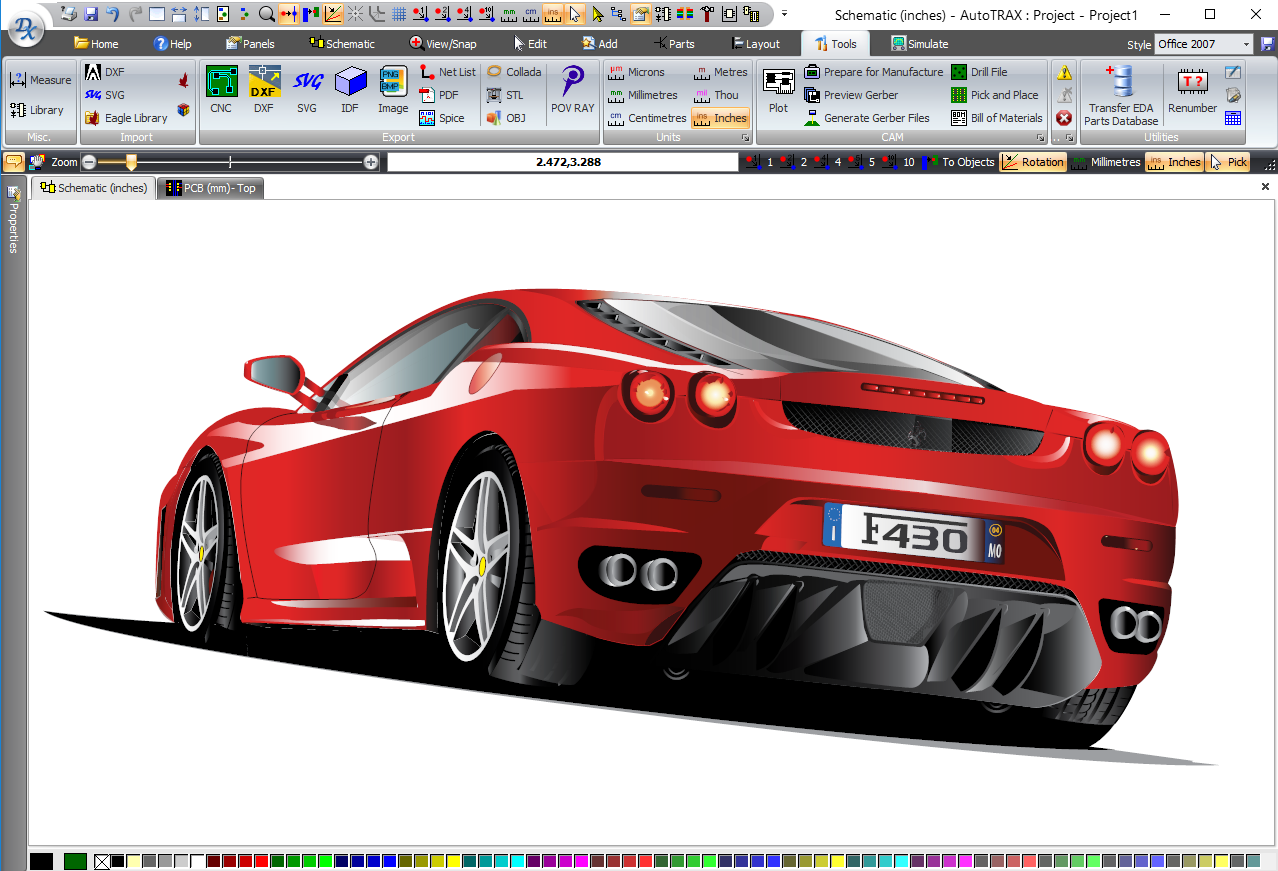Expand the CAM group dialog launcher
The height and width of the screenshot is (871, 1278).
pyautogui.click(x=1040, y=138)
